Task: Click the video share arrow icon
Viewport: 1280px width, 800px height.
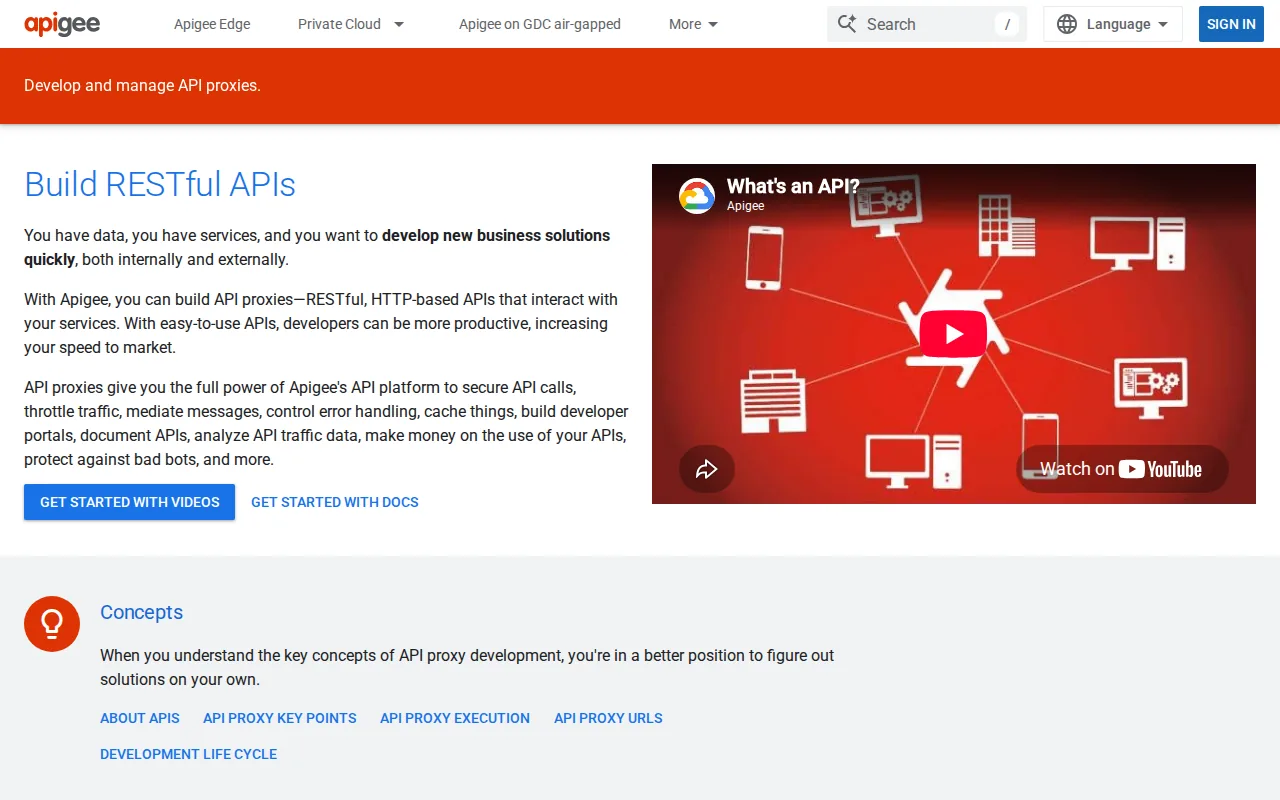Action: 707,469
